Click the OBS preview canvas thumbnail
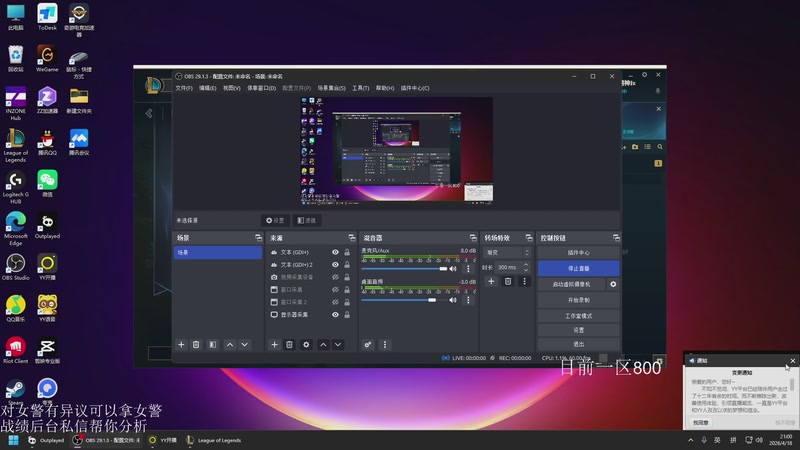This screenshot has height=450, width=800. point(397,151)
